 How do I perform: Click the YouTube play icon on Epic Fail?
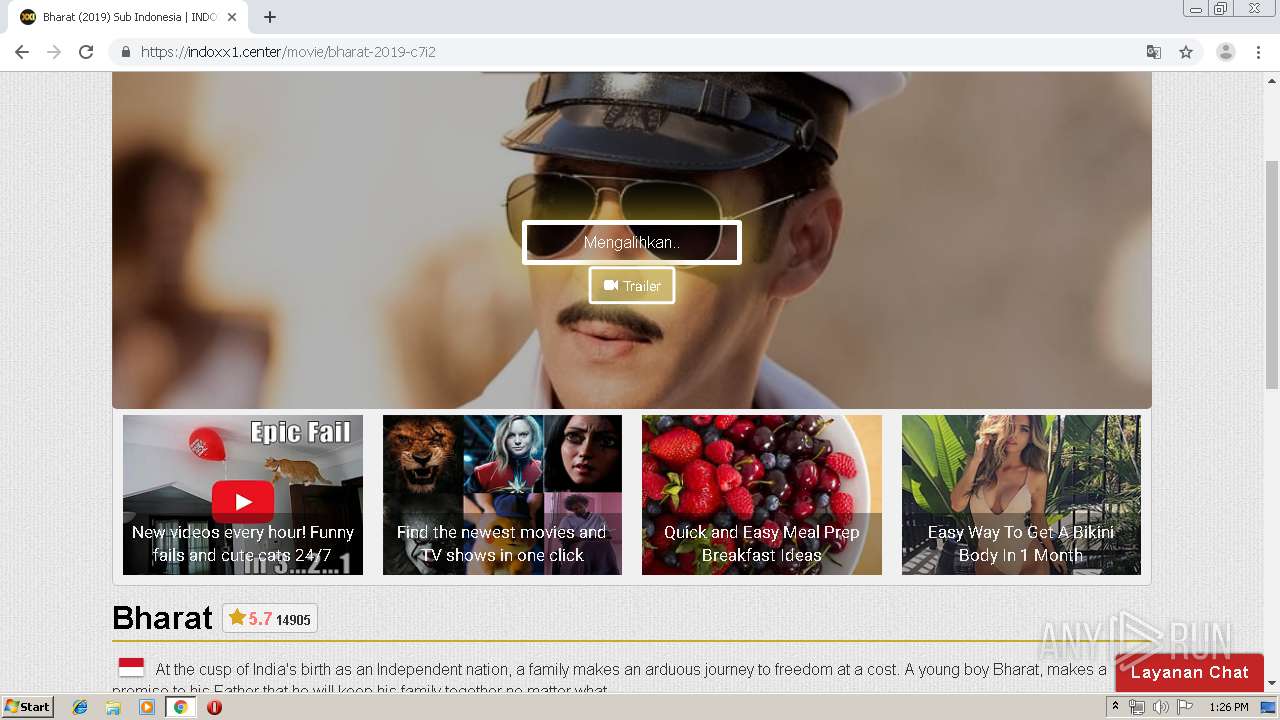[243, 501]
